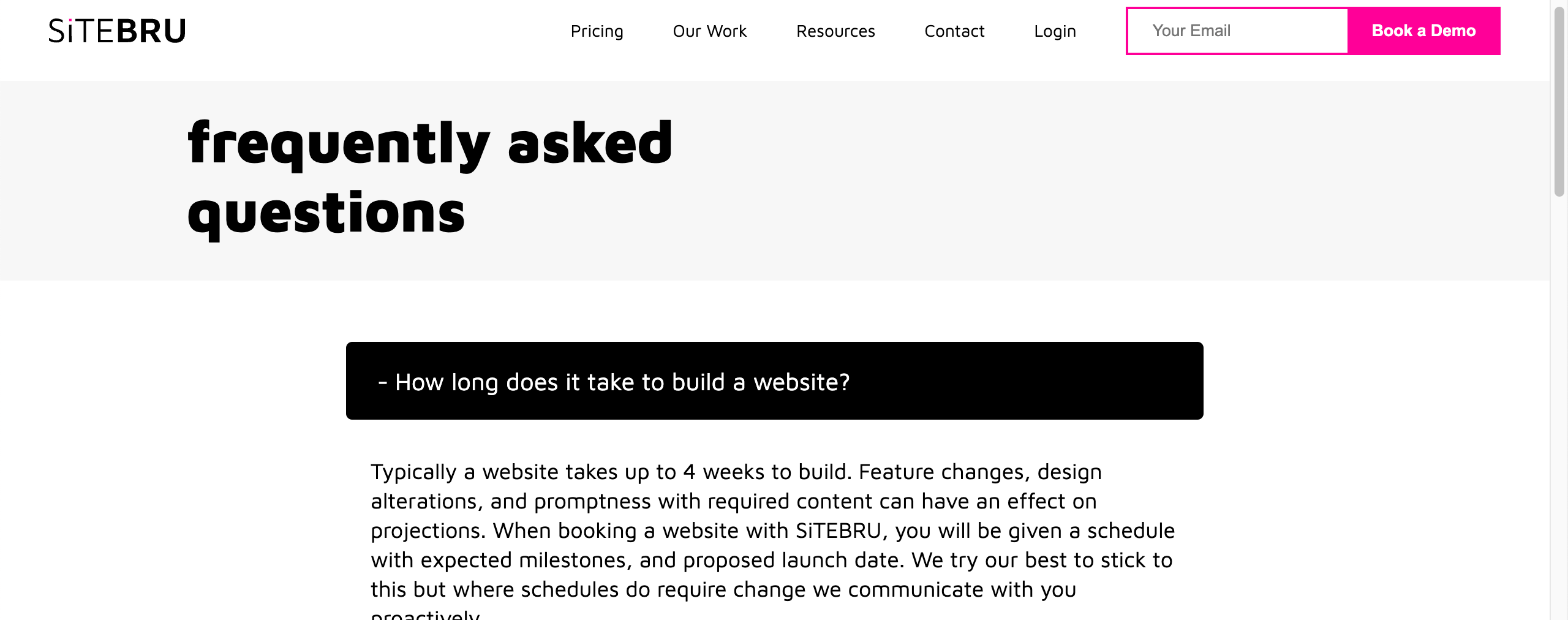
Task: Focus the Your Email input field
Action: click(1236, 31)
